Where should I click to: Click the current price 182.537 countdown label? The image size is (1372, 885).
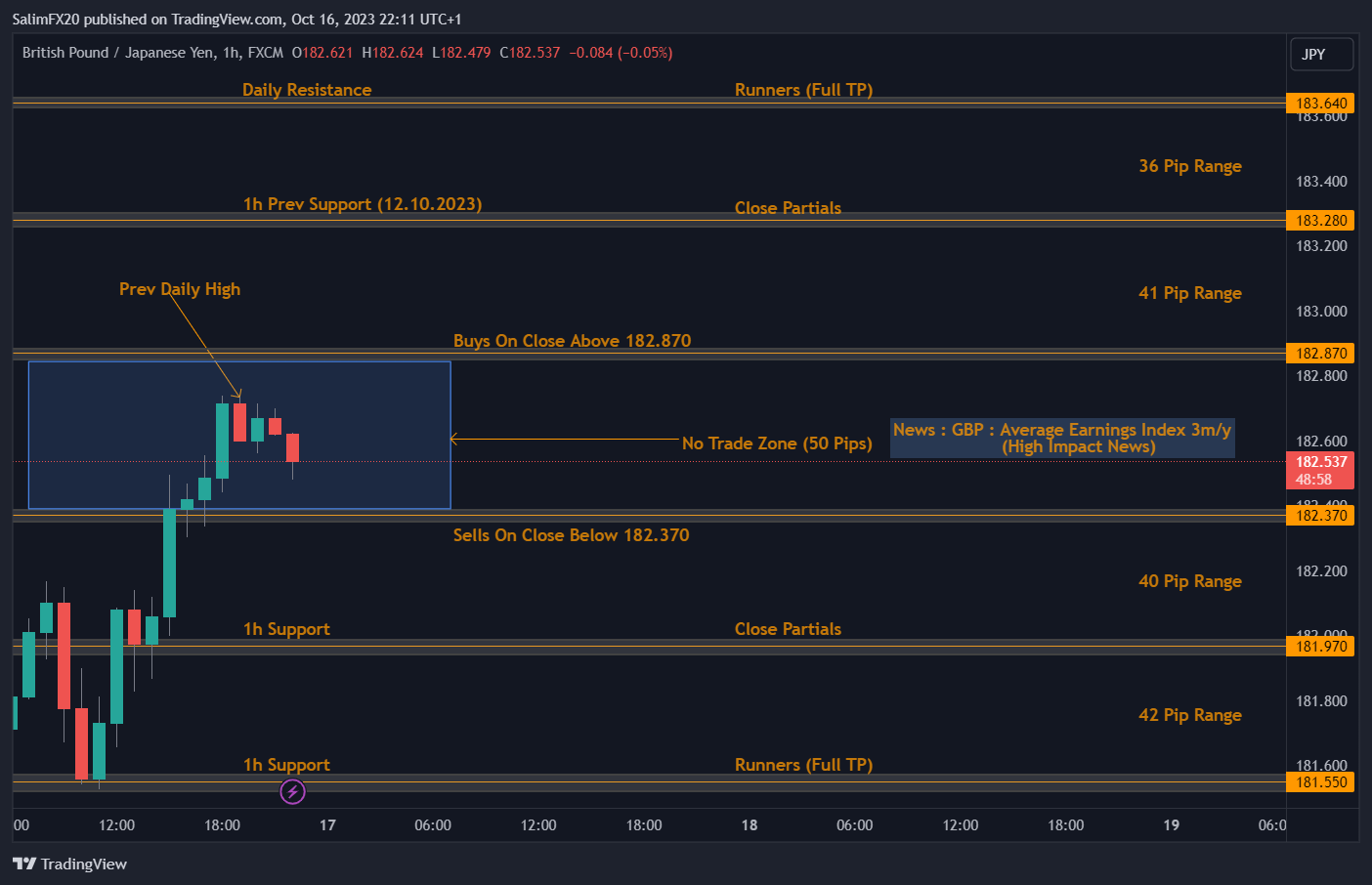[x=1320, y=470]
